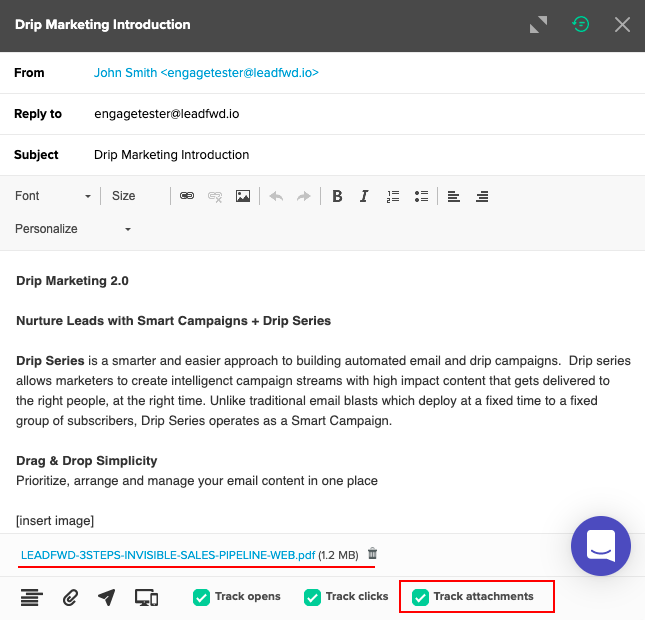Expand the Size dropdown
The image size is (645, 620).
pos(137,196)
